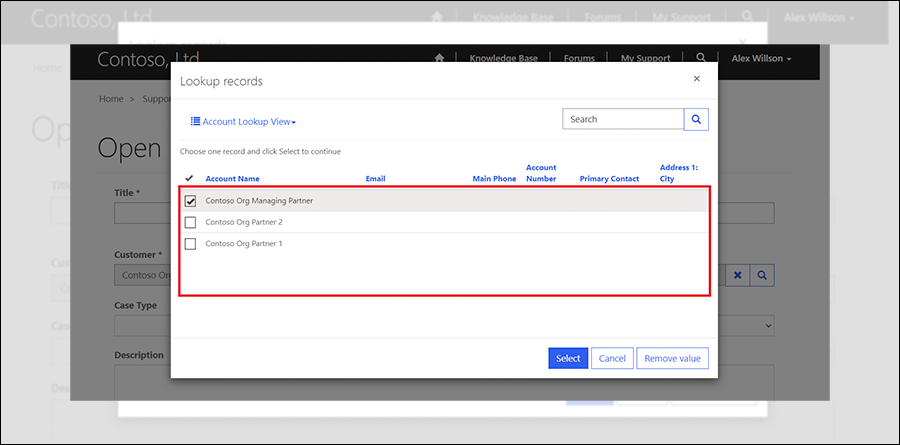Click the Search input field
This screenshot has width=900, height=445.
(x=623, y=119)
